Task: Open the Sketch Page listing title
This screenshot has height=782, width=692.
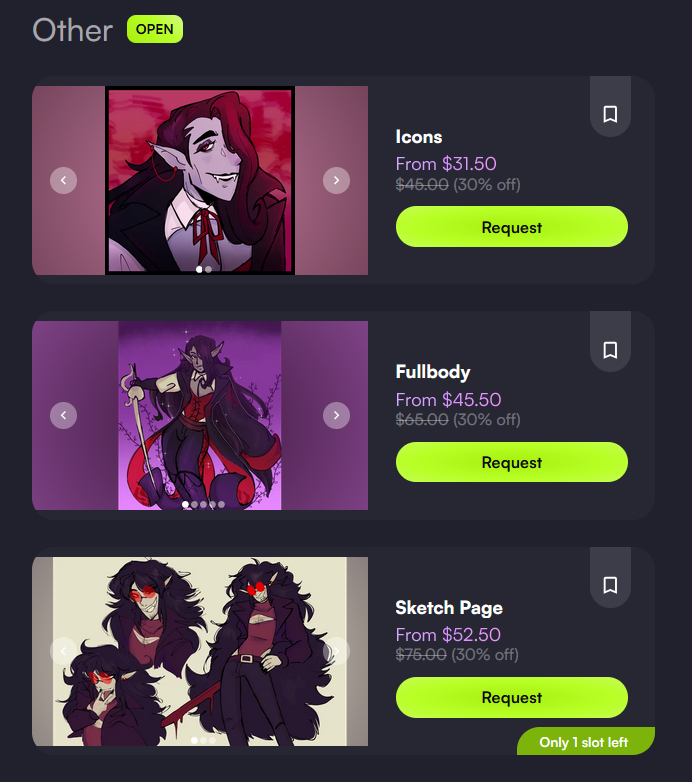Action: pyautogui.click(x=449, y=607)
